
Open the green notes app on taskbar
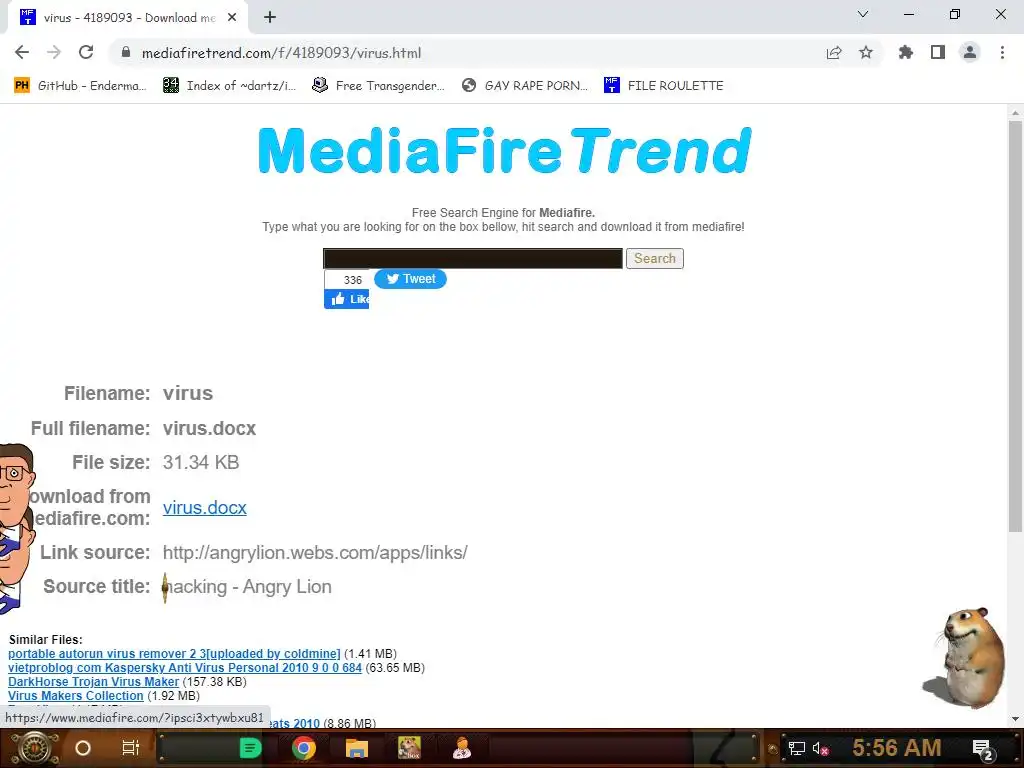point(250,748)
